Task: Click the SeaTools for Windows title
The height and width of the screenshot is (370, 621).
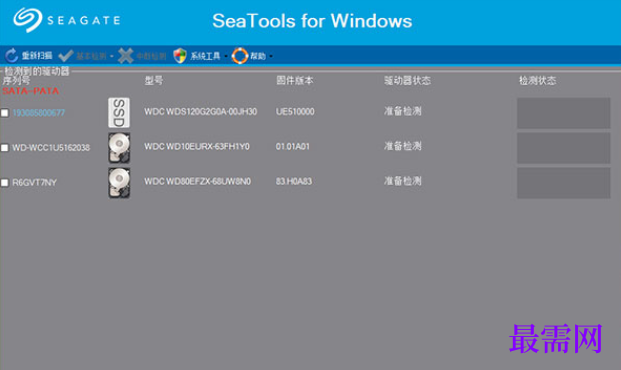Action: coord(312,21)
